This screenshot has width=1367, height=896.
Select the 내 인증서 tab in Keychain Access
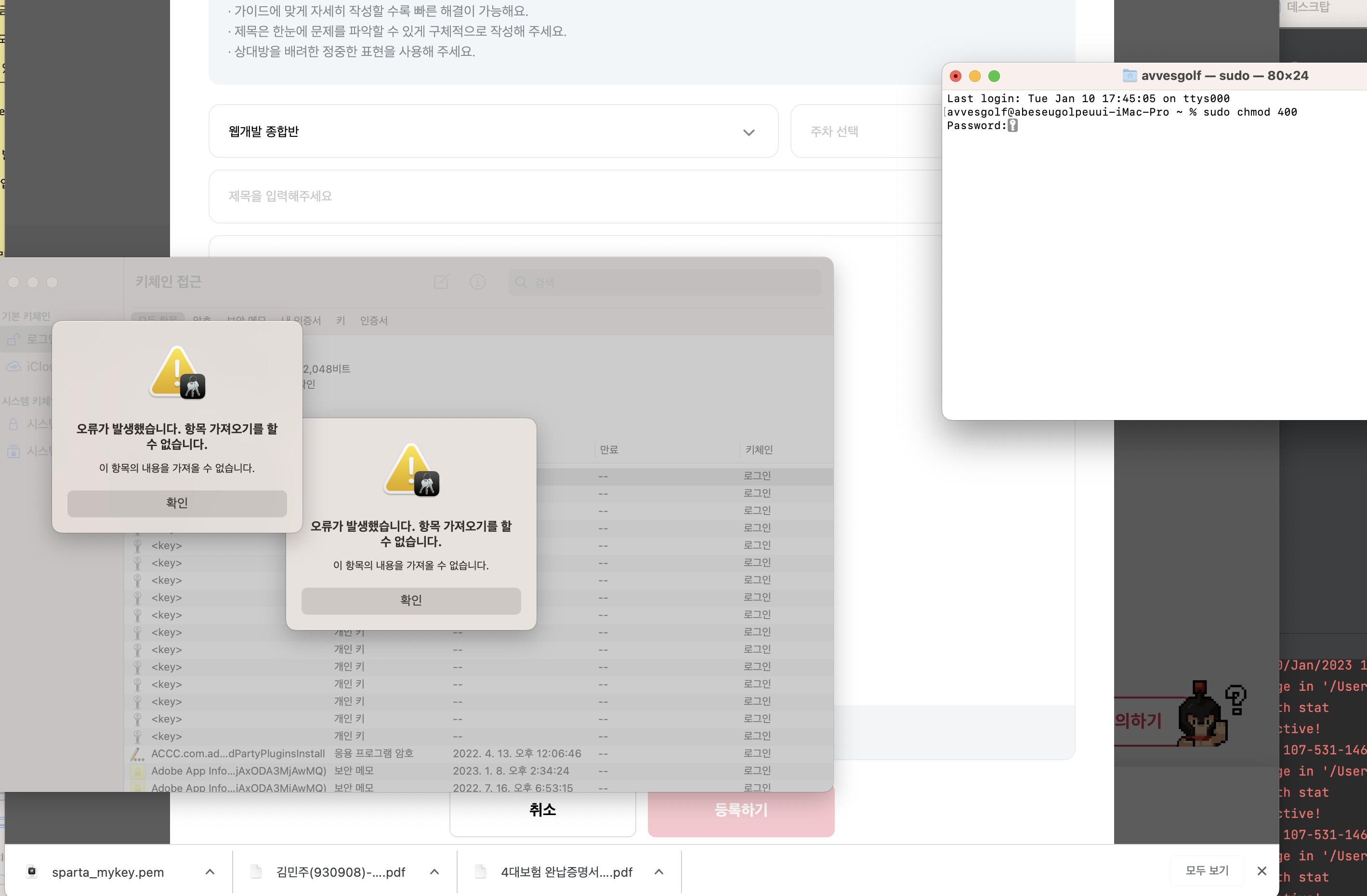coord(302,321)
